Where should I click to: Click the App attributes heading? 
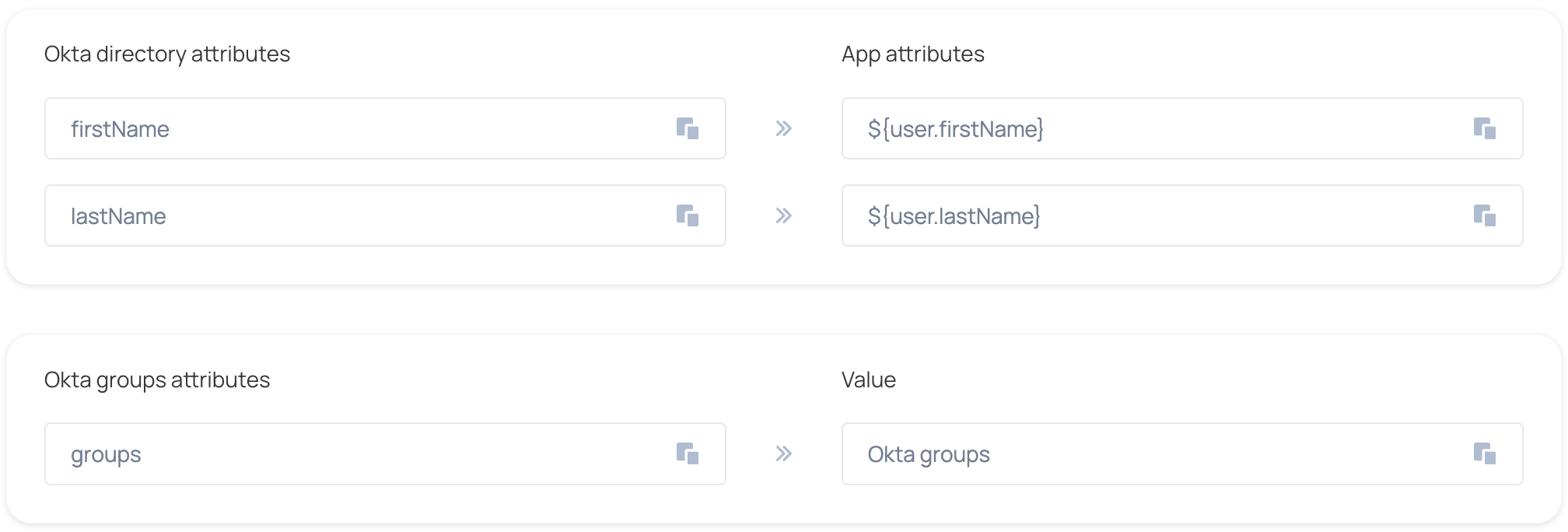tap(912, 54)
